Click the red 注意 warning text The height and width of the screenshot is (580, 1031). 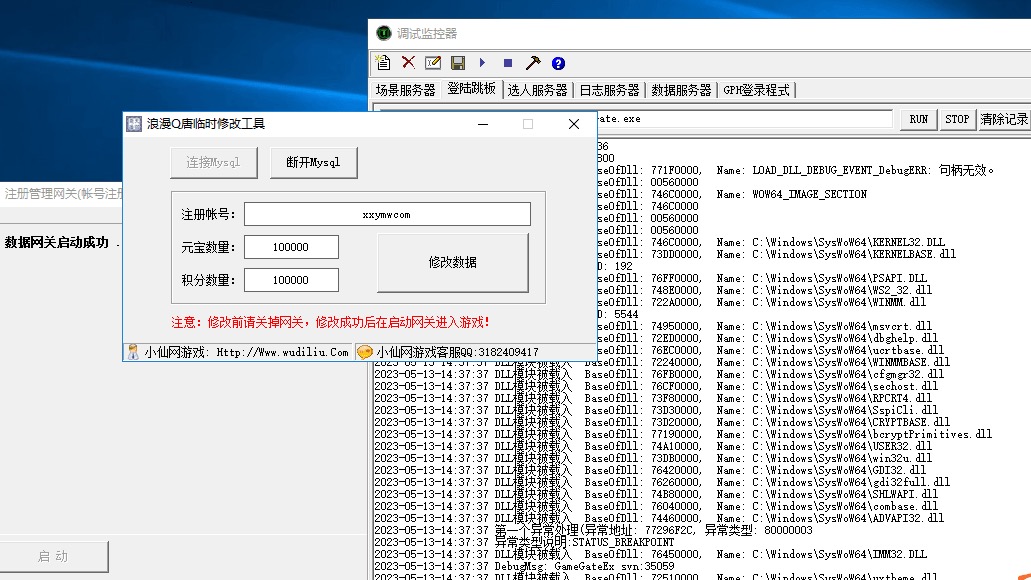point(331,322)
